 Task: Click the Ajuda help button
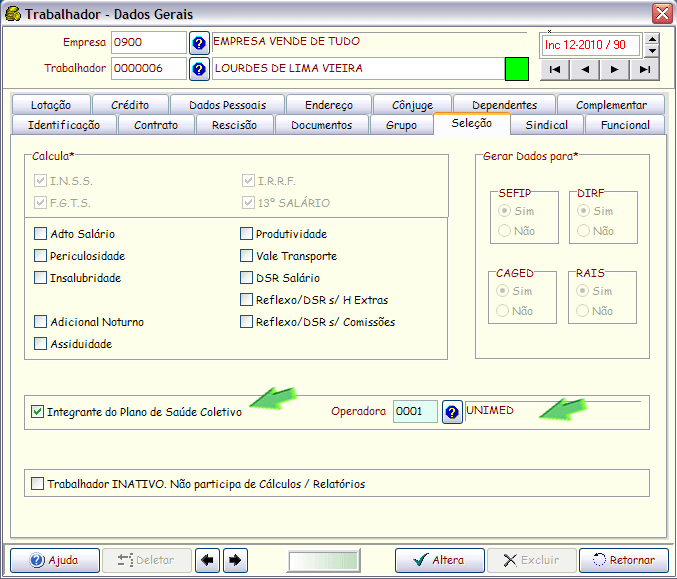tap(55, 560)
